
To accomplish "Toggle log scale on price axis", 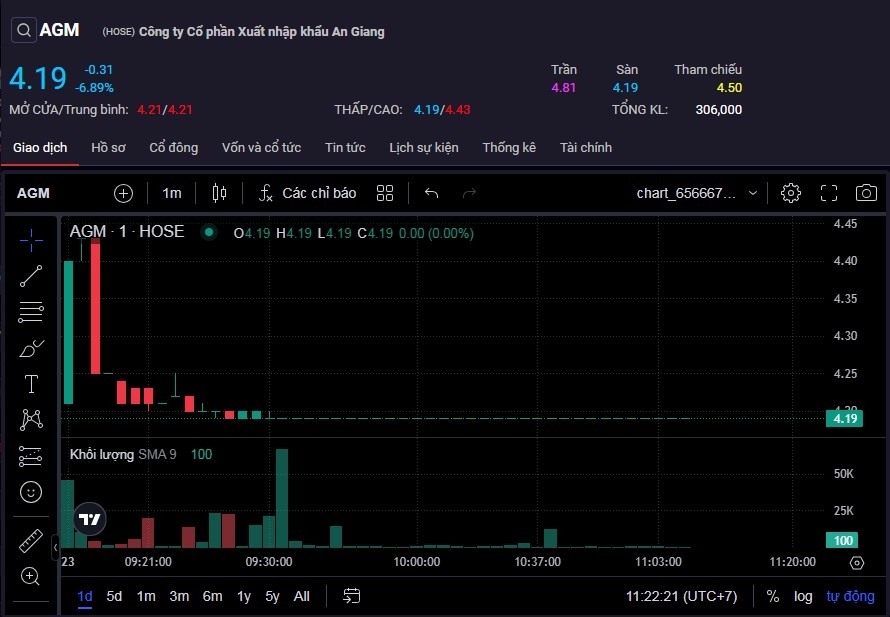I will pyautogui.click(x=803, y=596).
